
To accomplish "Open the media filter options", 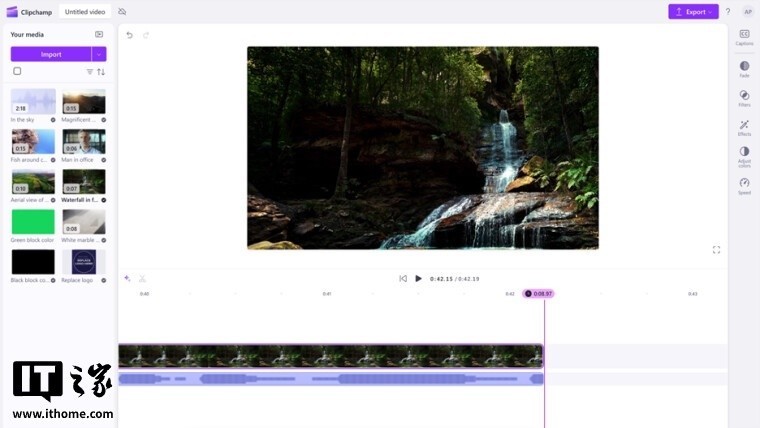I will pos(89,72).
